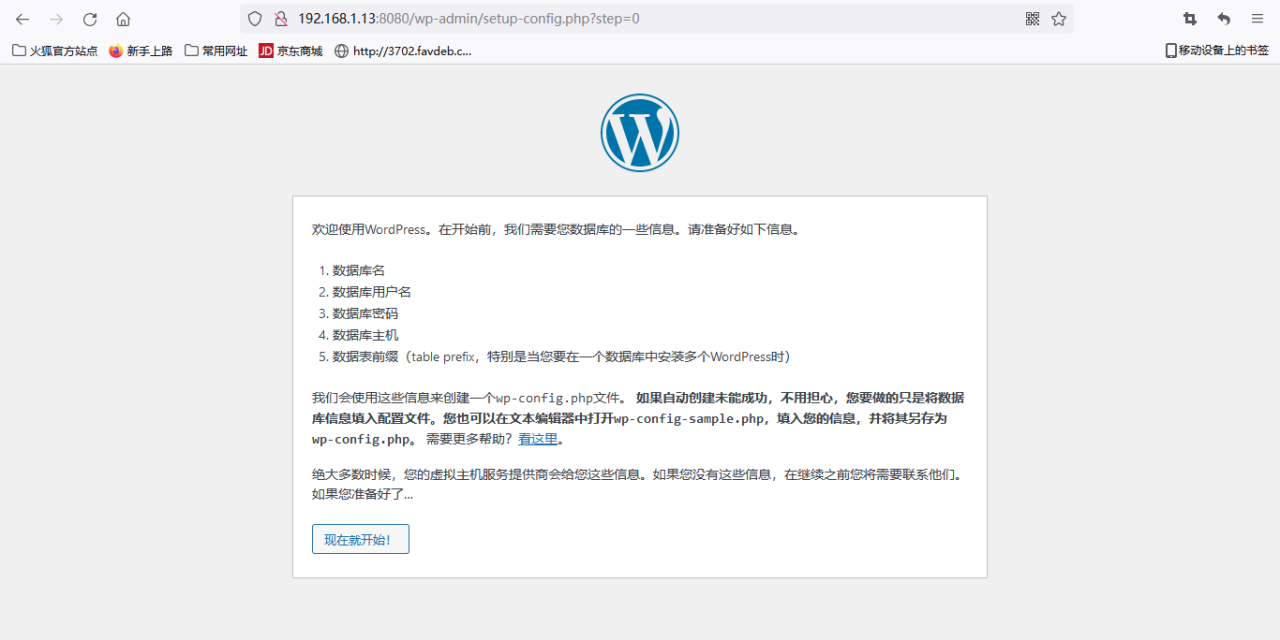Click the 现在就开始! button
Image resolution: width=1280 pixels, height=640 pixels.
360,539
